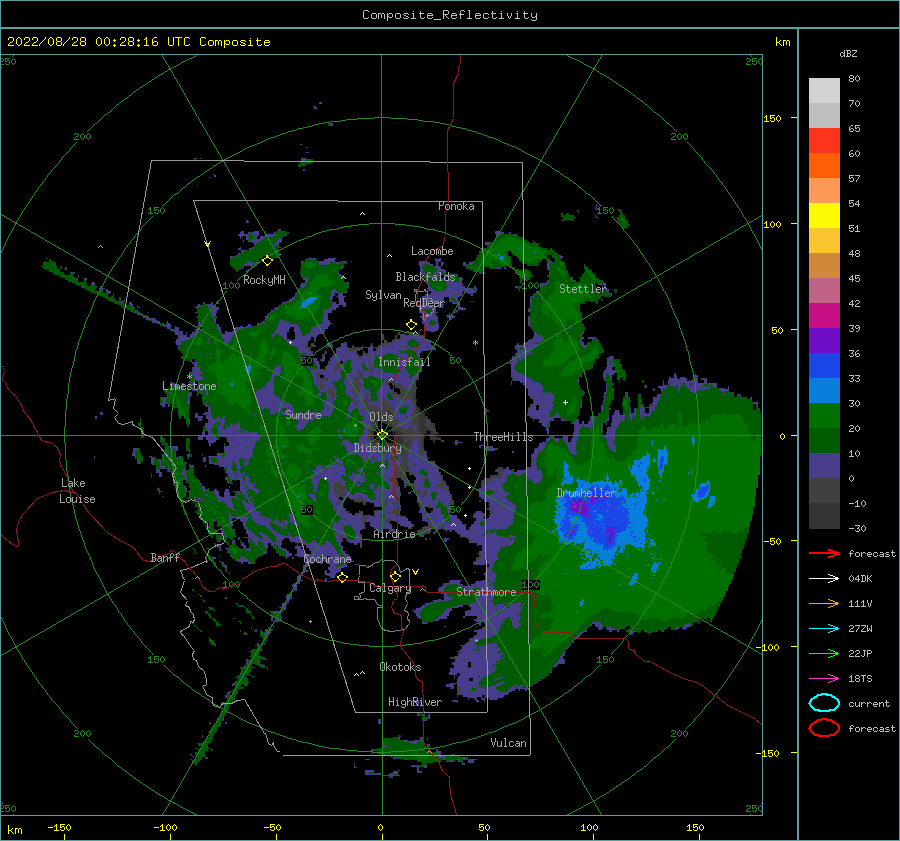The image size is (900, 841).
Task: Click the current legend label
Action: (869, 704)
